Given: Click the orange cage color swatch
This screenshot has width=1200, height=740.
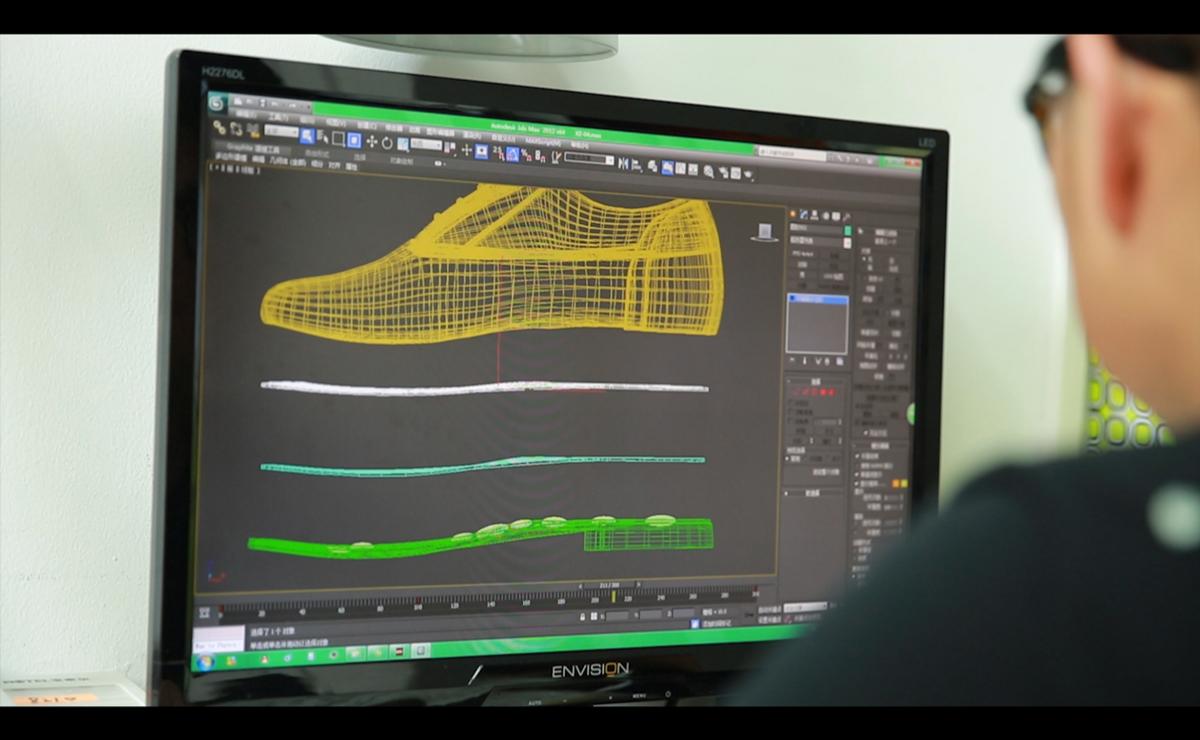Looking at the screenshot, I should point(895,484).
